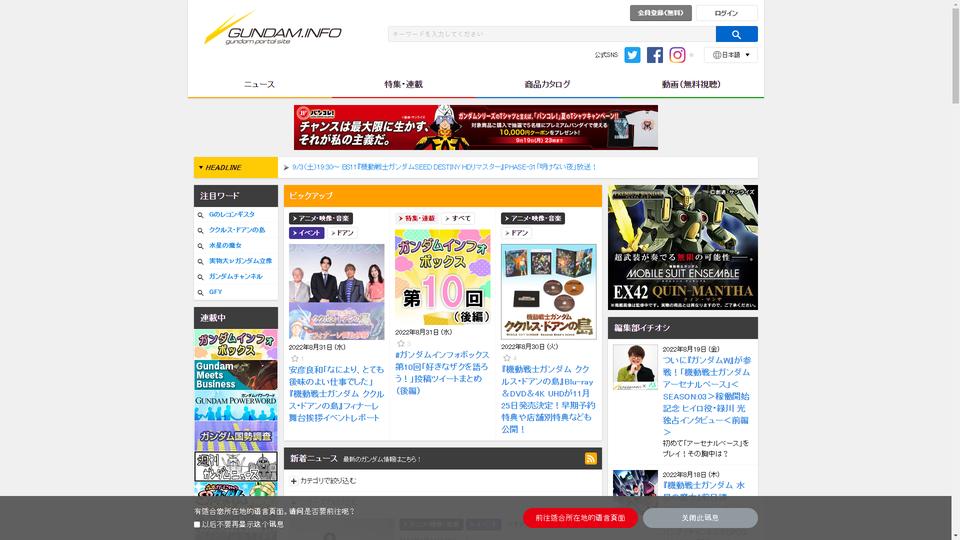Click the gray close-this-message button
This screenshot has height=540, width=960.
click(x=700, y=518)
